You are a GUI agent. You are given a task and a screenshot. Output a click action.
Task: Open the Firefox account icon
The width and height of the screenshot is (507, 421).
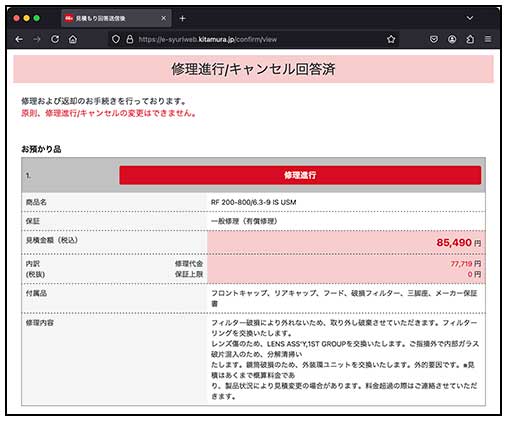452,39
